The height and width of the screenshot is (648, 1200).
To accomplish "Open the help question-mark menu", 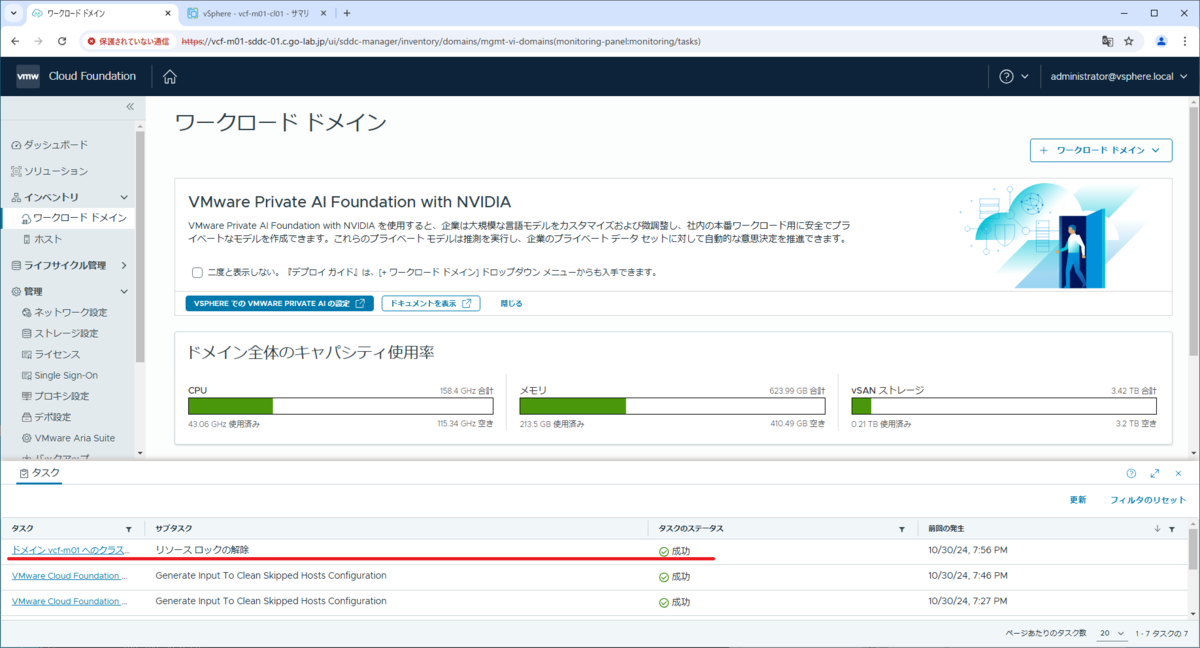I will pyautogui.click(x=1013, y=77).
